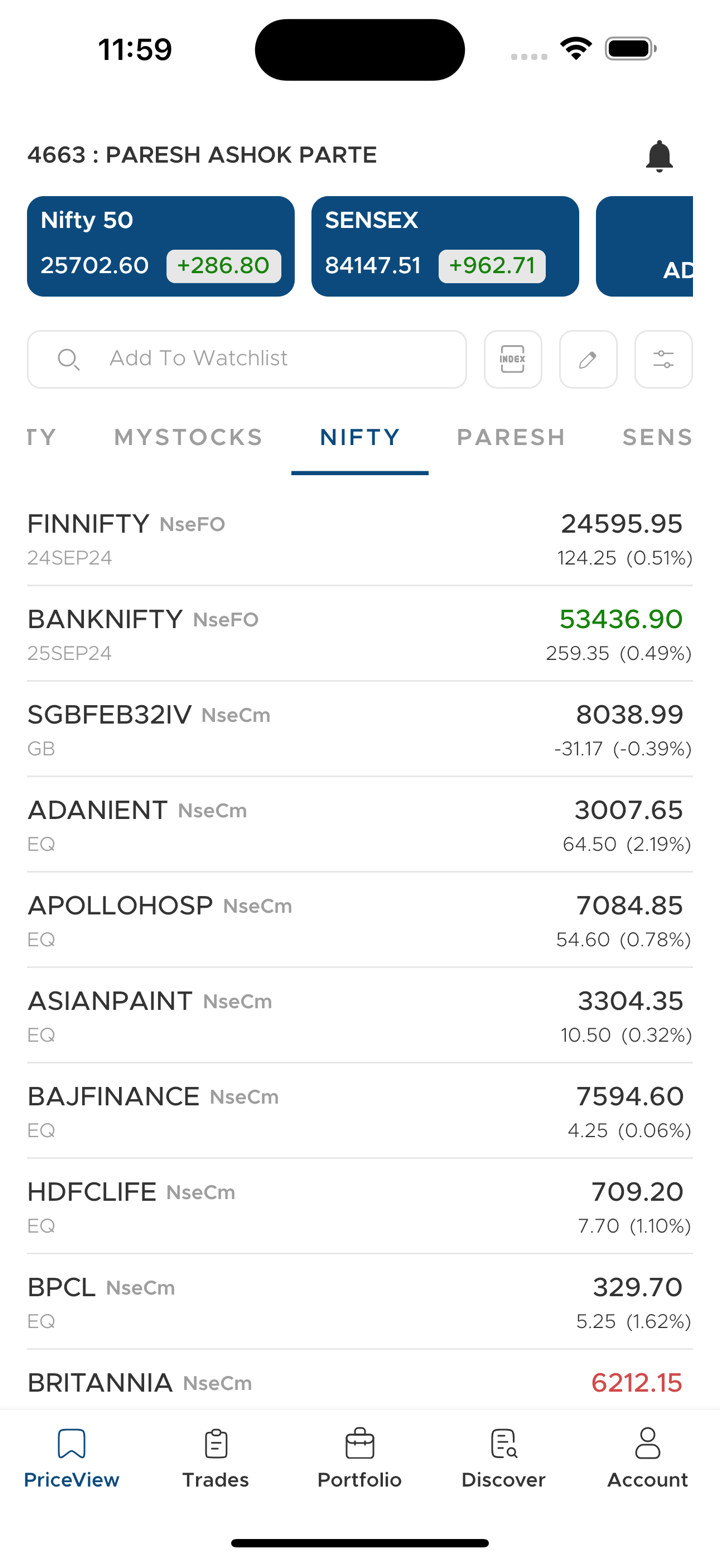Open the FINNIFTY 24SEP24 contract row
The height and width of the screenshot is (1561, 720).
tap(359, 538)
